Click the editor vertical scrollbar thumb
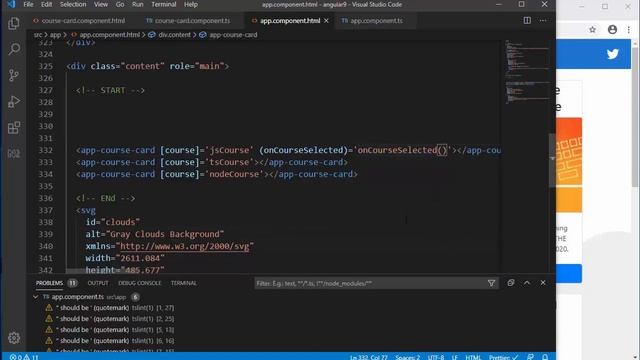640x360 pixels. [x=552, y=160]
